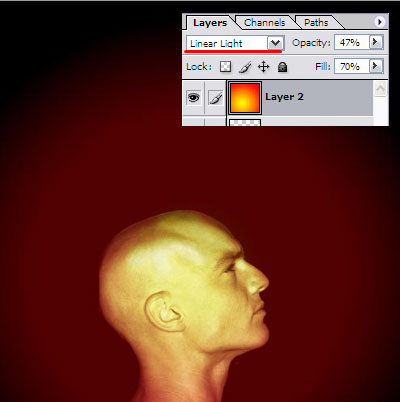Toggle Lock position move icon

[x=263, y=67]
